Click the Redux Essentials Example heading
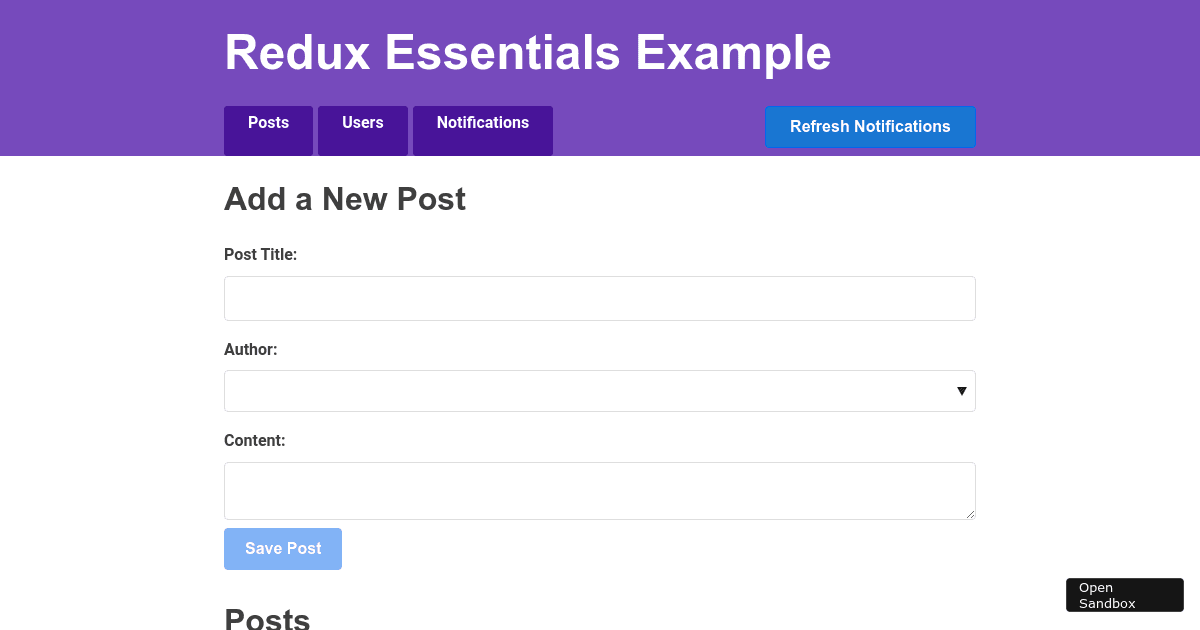This screenshot has width=1200, height=630. point(528,53)
